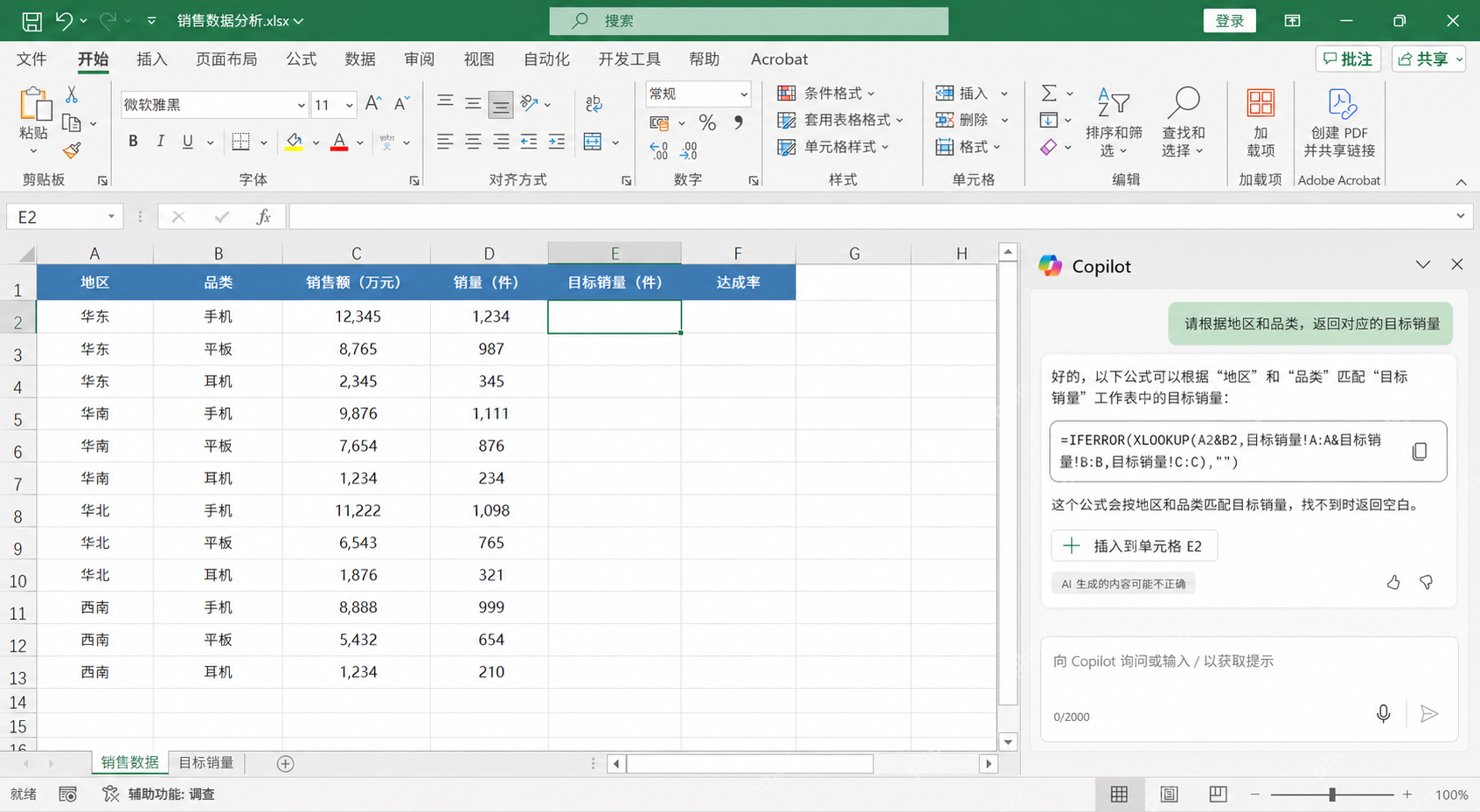Create PDF and share link via Acrobat
Image resolution: width=1480 pixels, height=812 pixels.
pos(1339,122)
